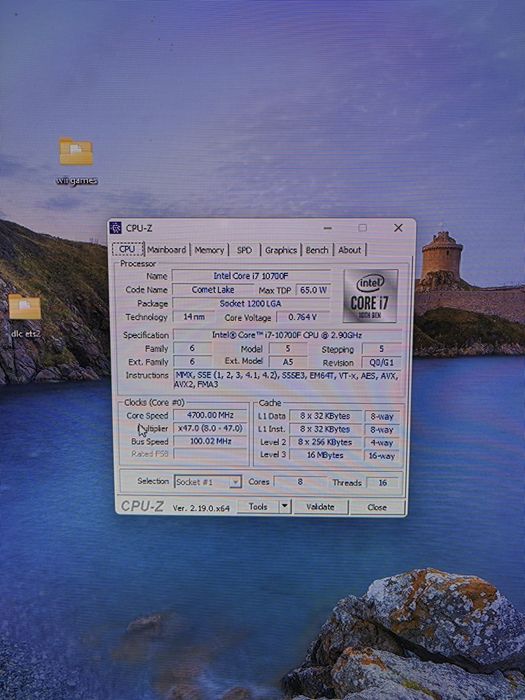Minimize the CPU-Z window
Screen dimensions: 525x700
328,228
